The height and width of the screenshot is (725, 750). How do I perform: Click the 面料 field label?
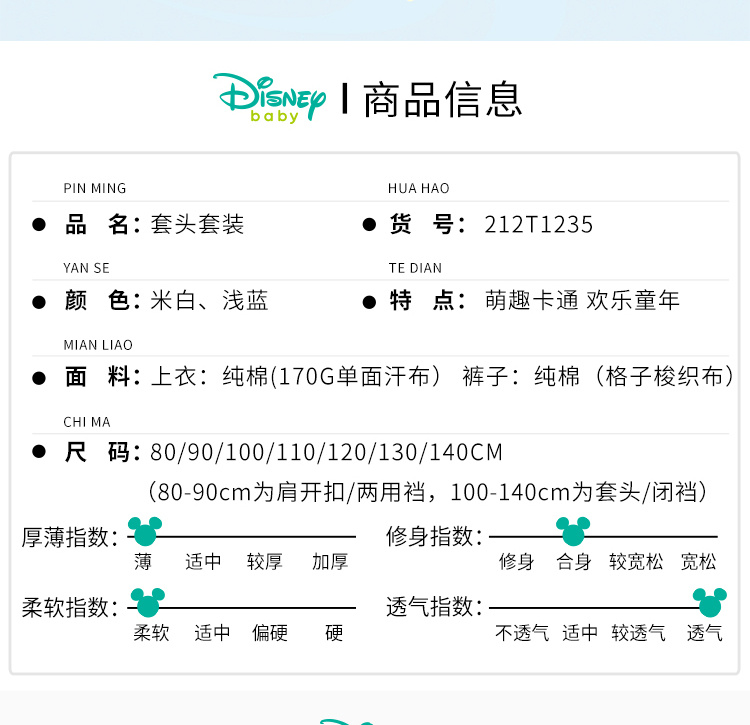[102, 376]
